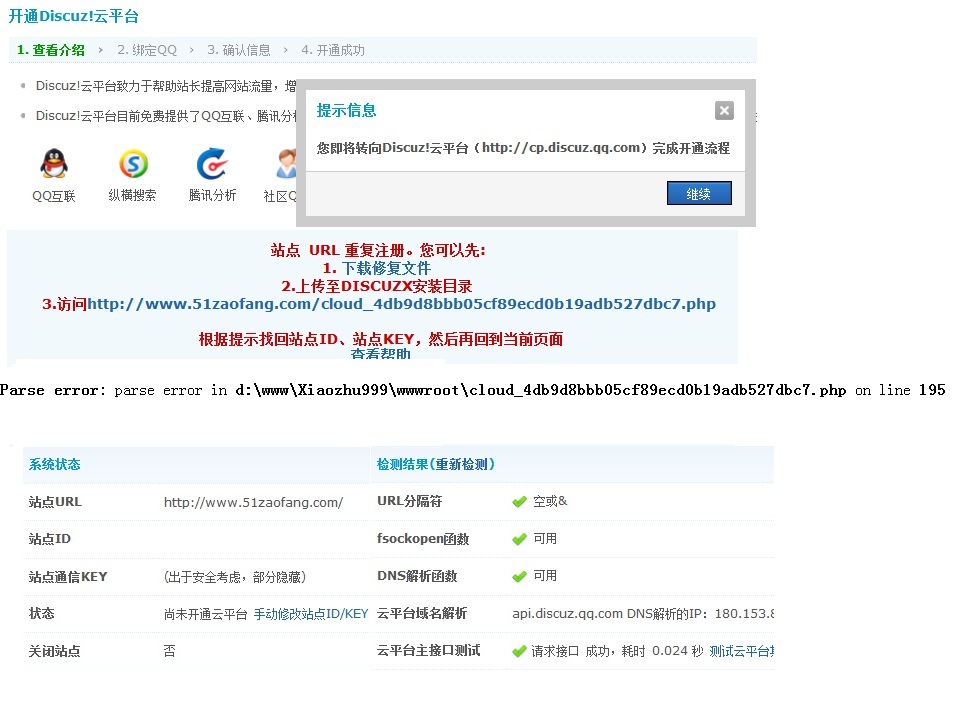962x717 pixels.
Task: Click the green check beside fsockopen函数
Action: pos(520,539)
